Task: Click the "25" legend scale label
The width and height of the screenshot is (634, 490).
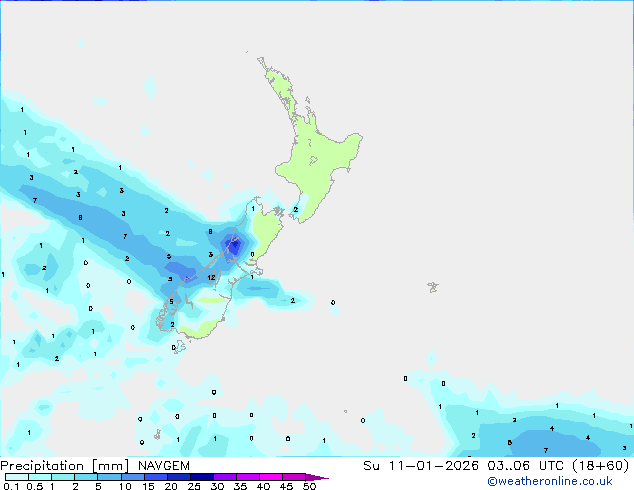Action: (194, 486)
